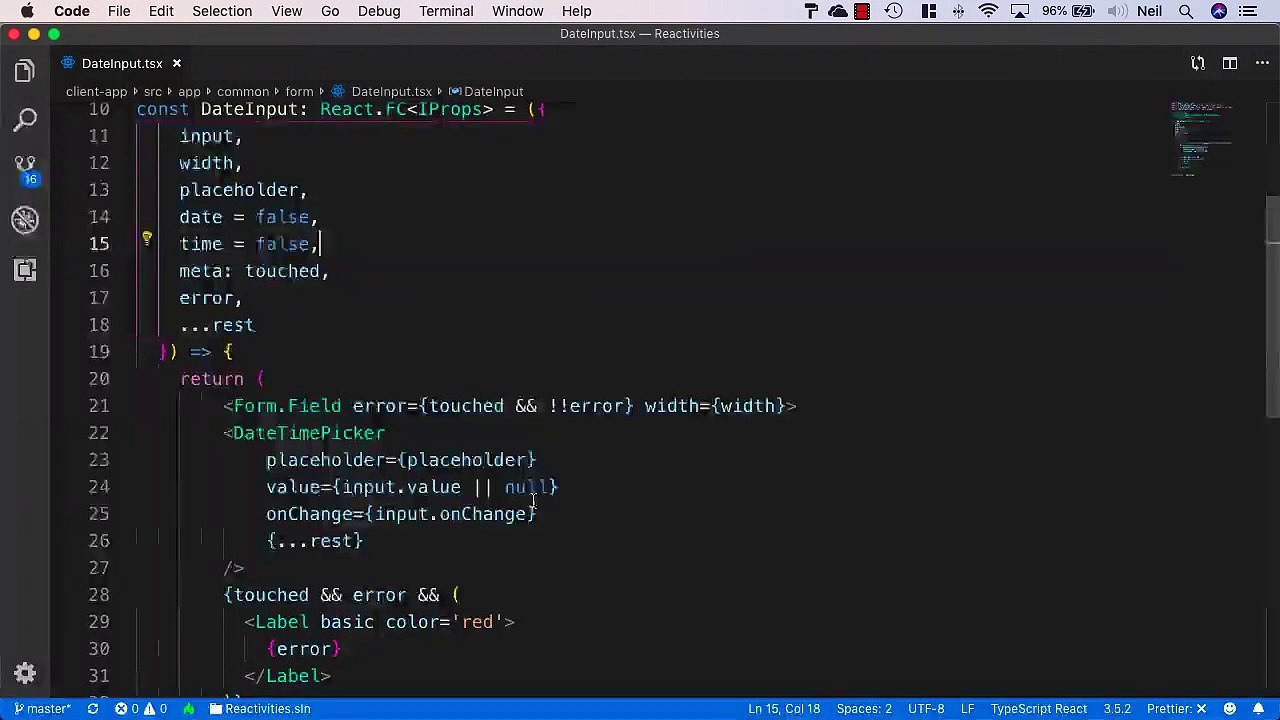Open Siri from the menu bar
1280x720 pixels.
tap(1219, 11)
